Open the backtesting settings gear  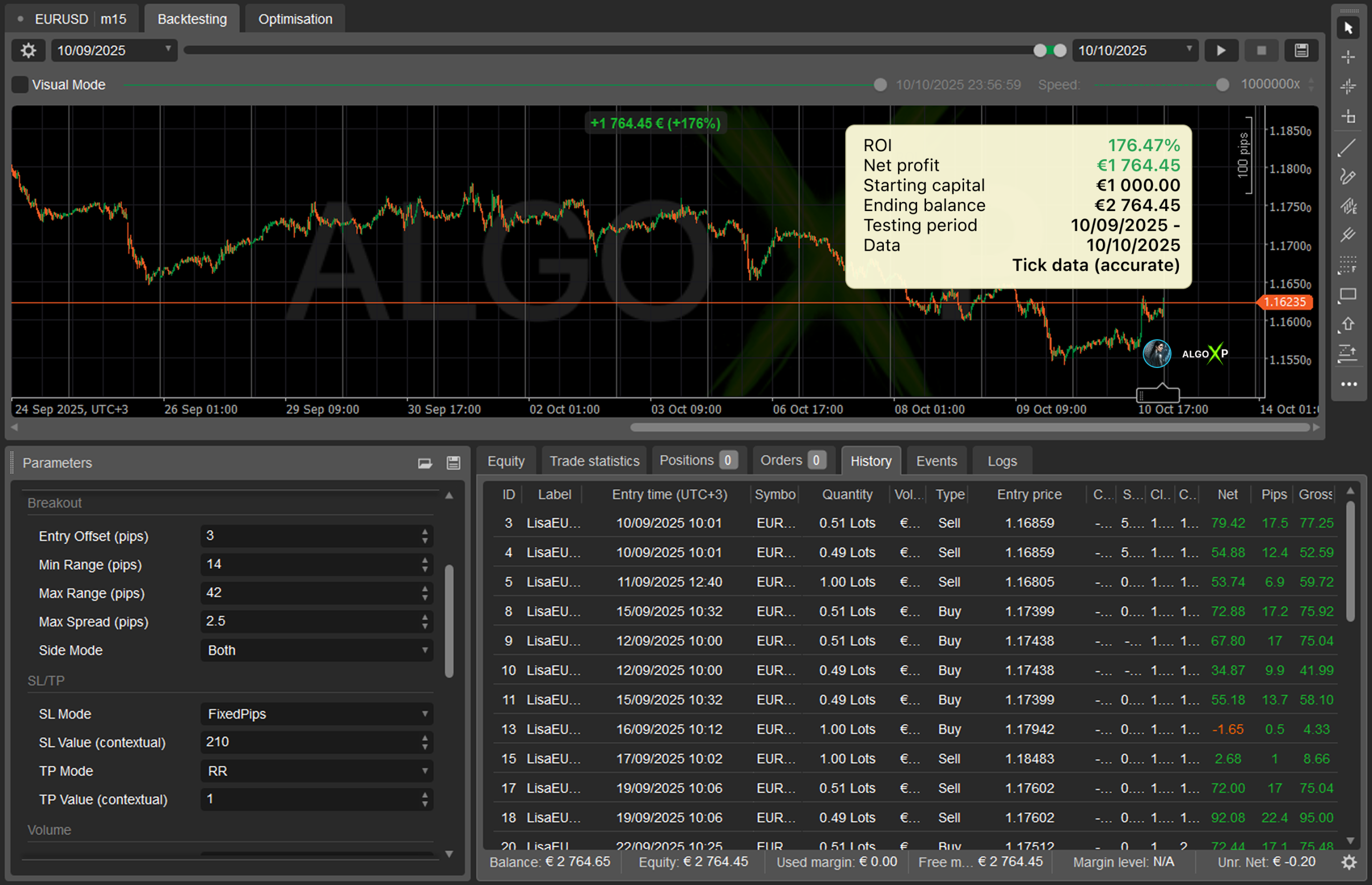tap(28, 50)
